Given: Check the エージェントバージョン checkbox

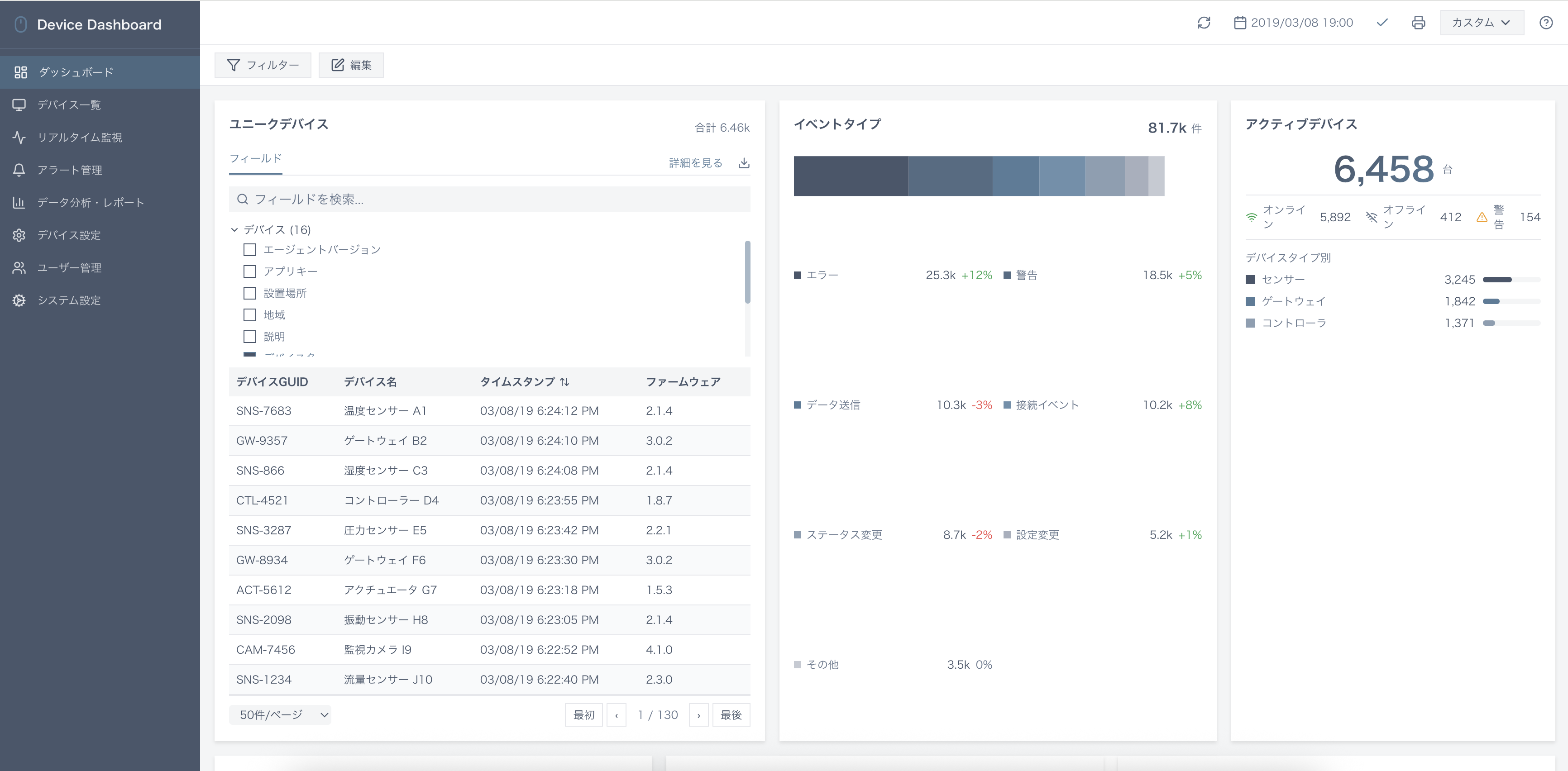Looking at the screenshot, I should point(249,249).
